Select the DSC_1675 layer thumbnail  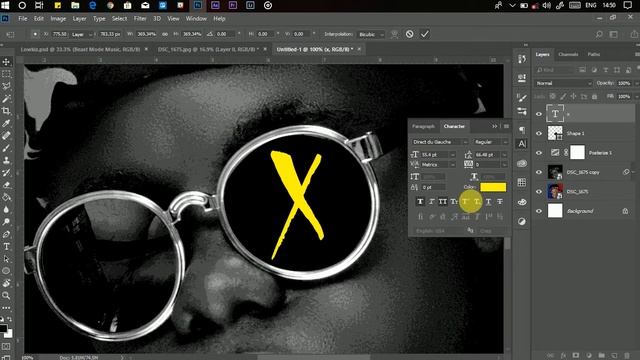555,191
